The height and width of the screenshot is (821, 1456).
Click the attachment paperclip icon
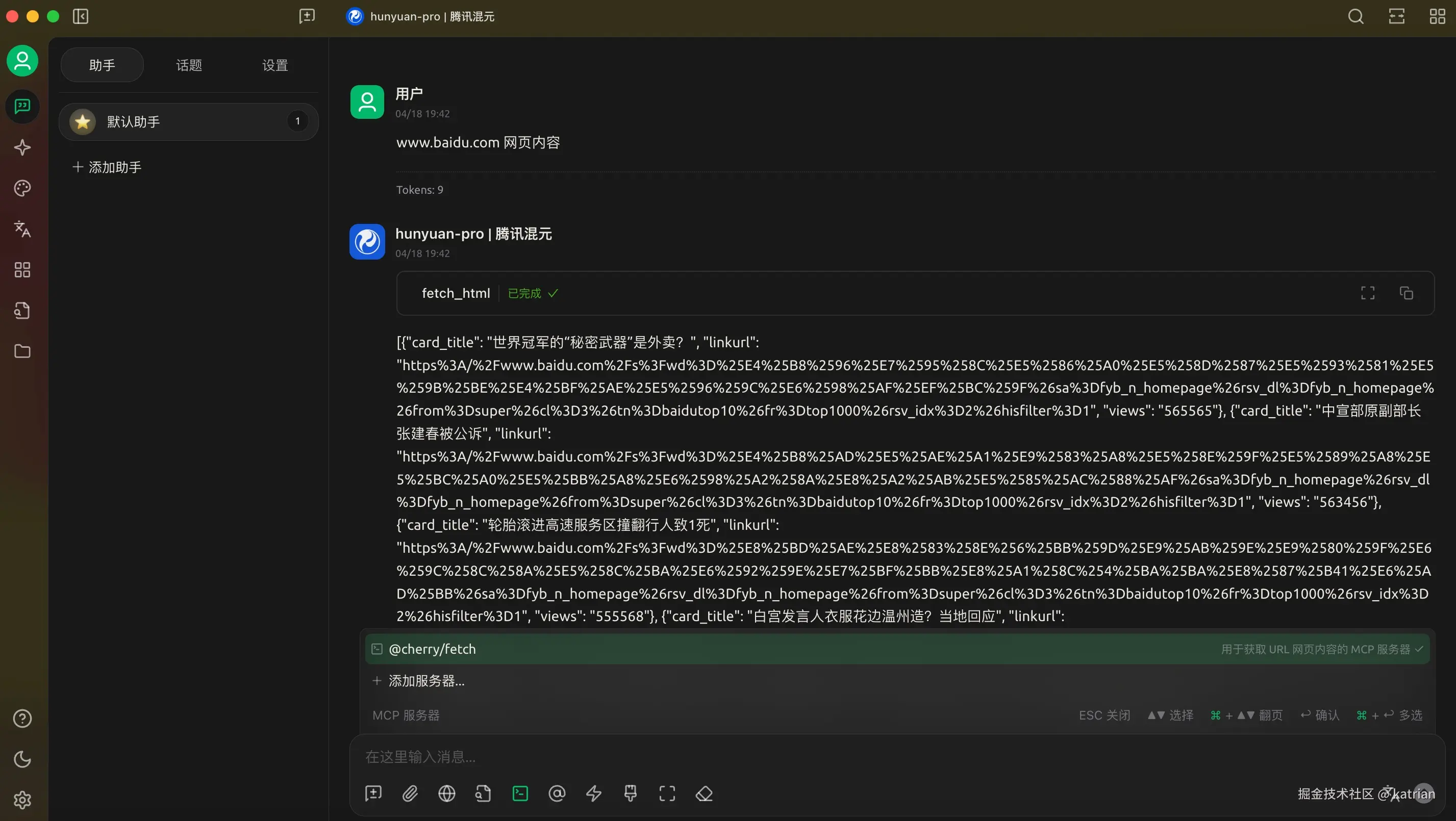pyautogui.click(x=410, y=793)
